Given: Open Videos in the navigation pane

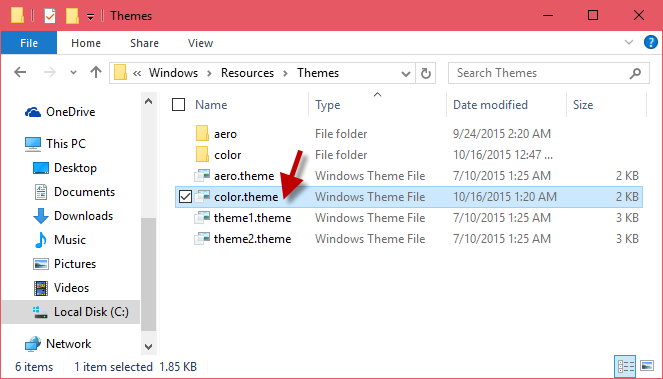Looking at the screenshot, I should tap(61, 288).
